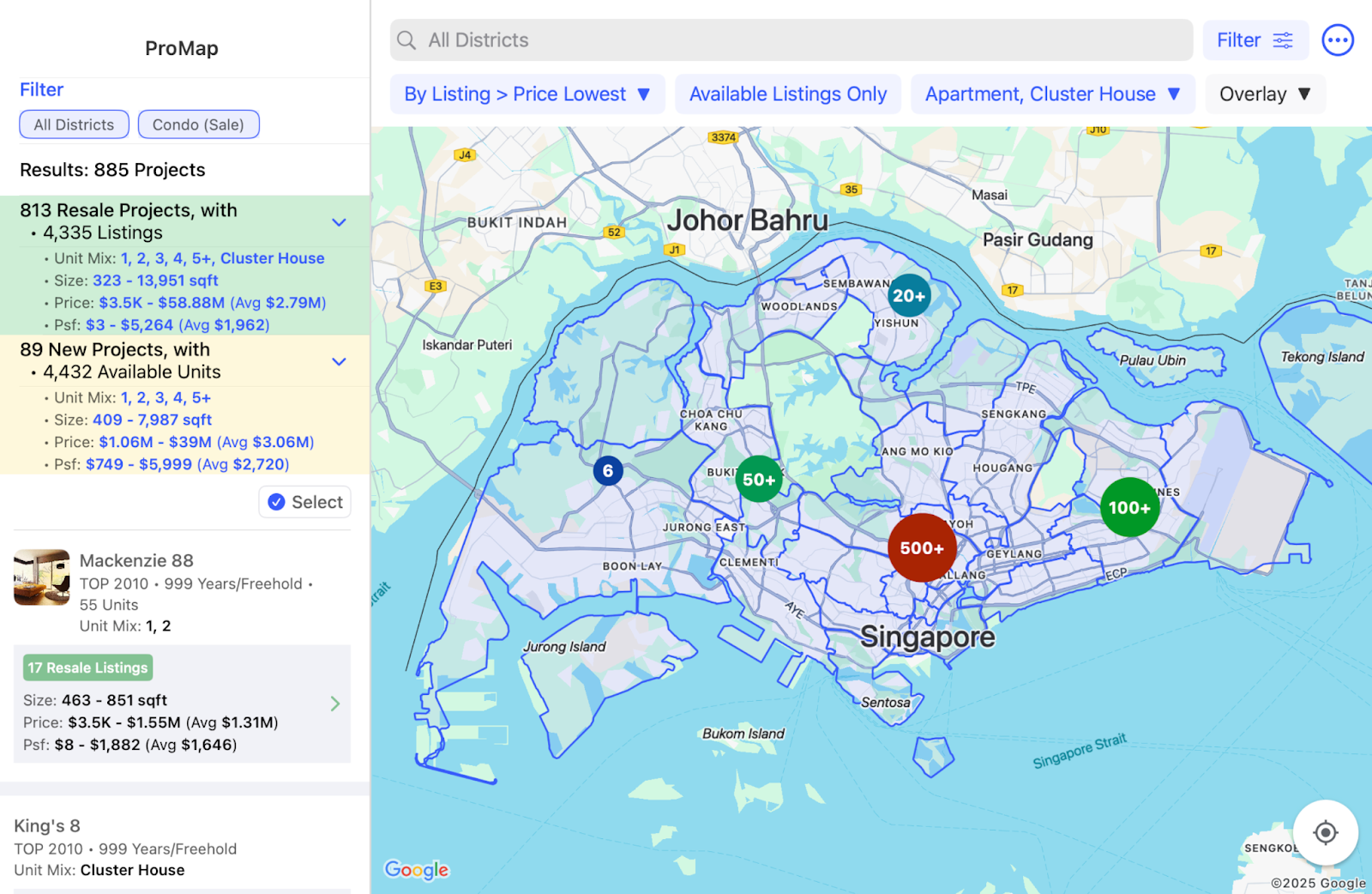The width and height of the screenshot is (1372, 894).
Task: Click new projects Size 409 - 7,987 sqft
Action: tap(152, 420)
